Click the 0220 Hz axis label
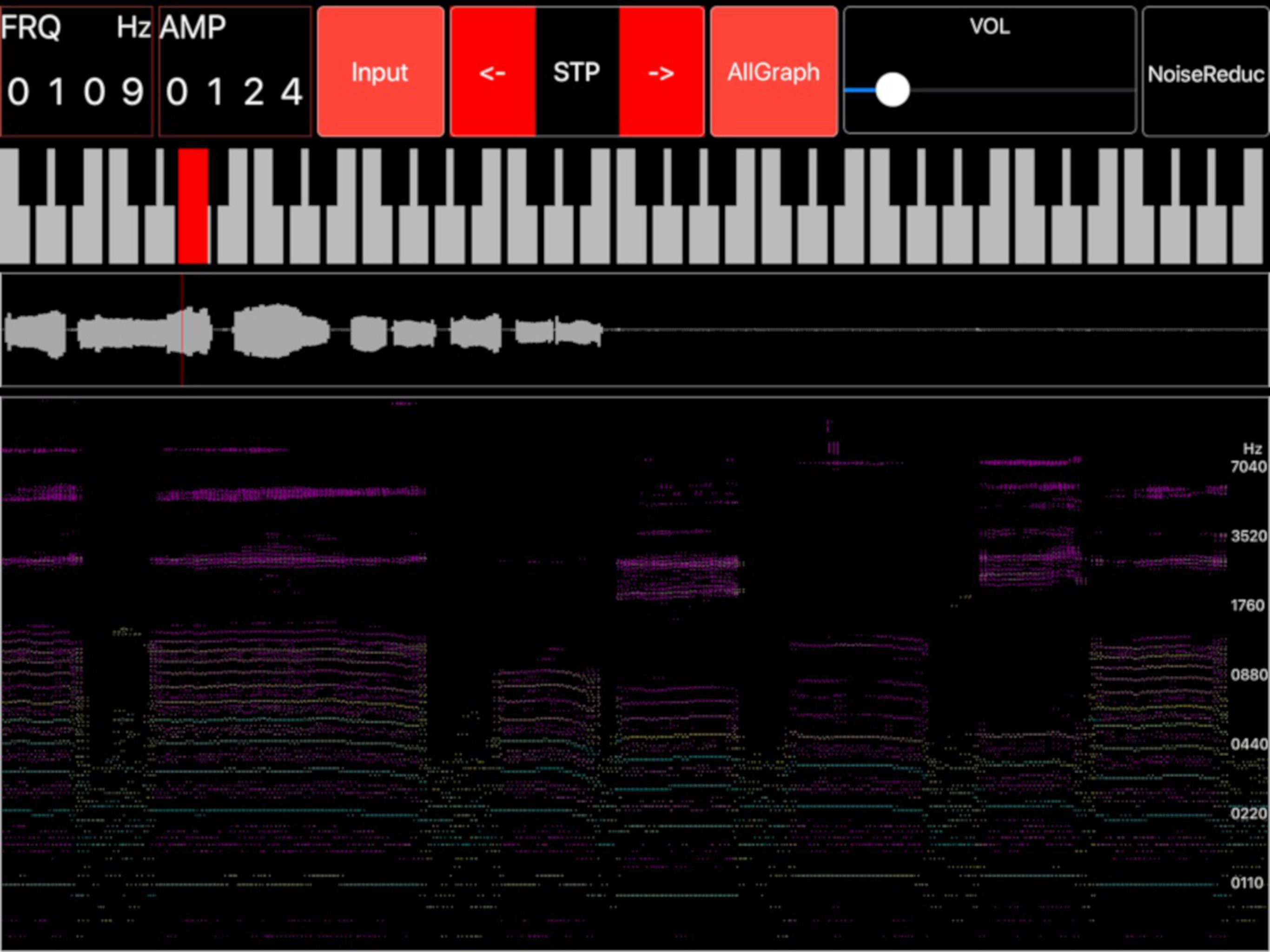The width and height of the screenshot is (1270, 952). click(x=1248, y=813)
